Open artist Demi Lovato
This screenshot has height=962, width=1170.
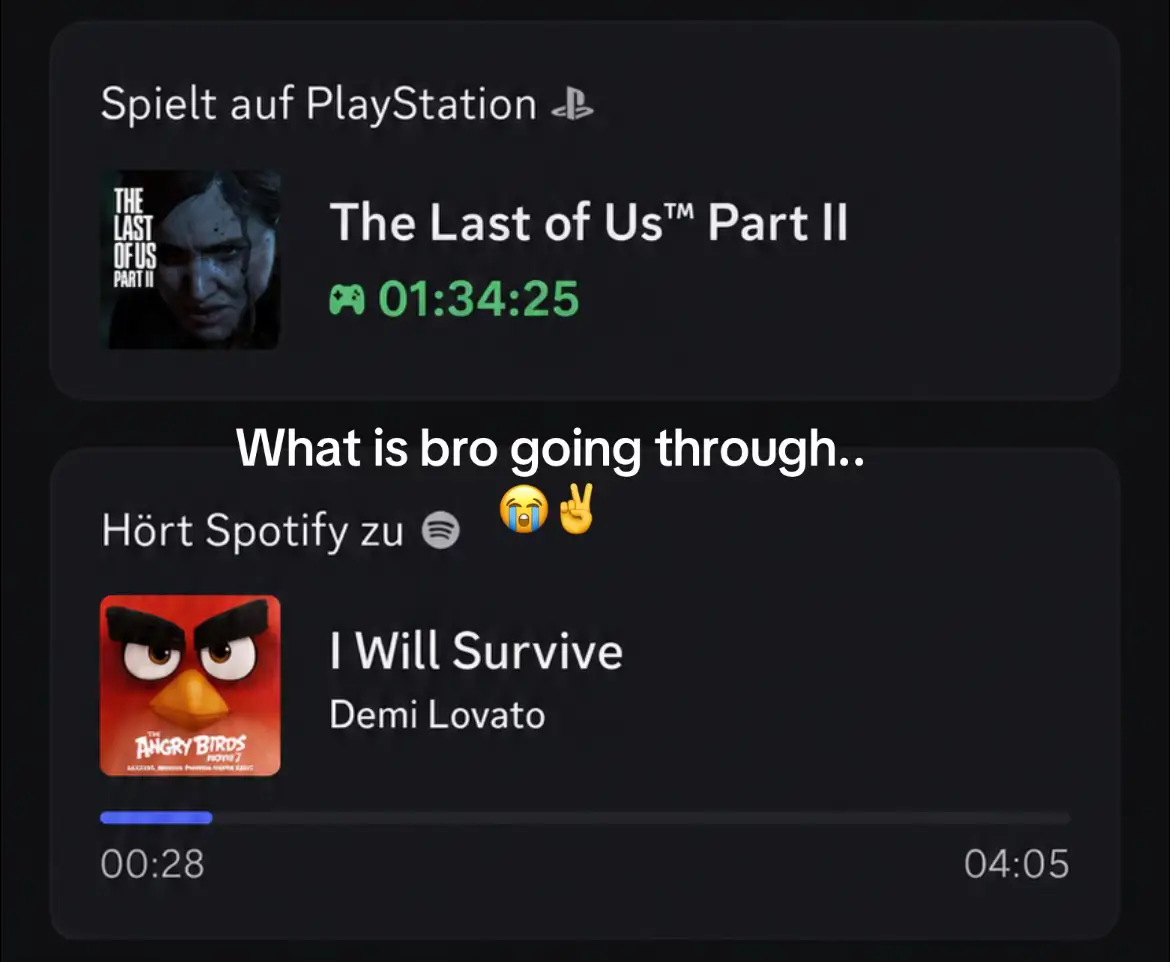point(437,715)
